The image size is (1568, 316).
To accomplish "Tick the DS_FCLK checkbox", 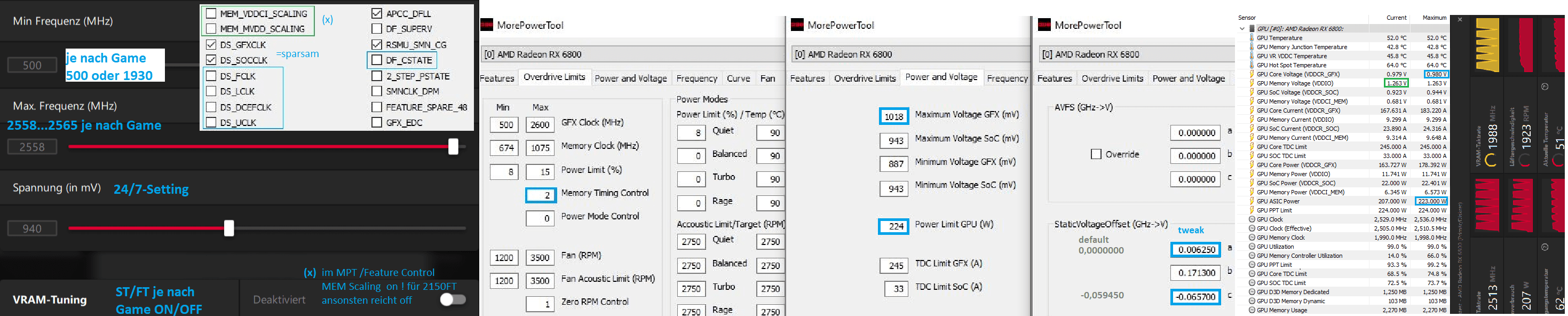I will [211, 75].
